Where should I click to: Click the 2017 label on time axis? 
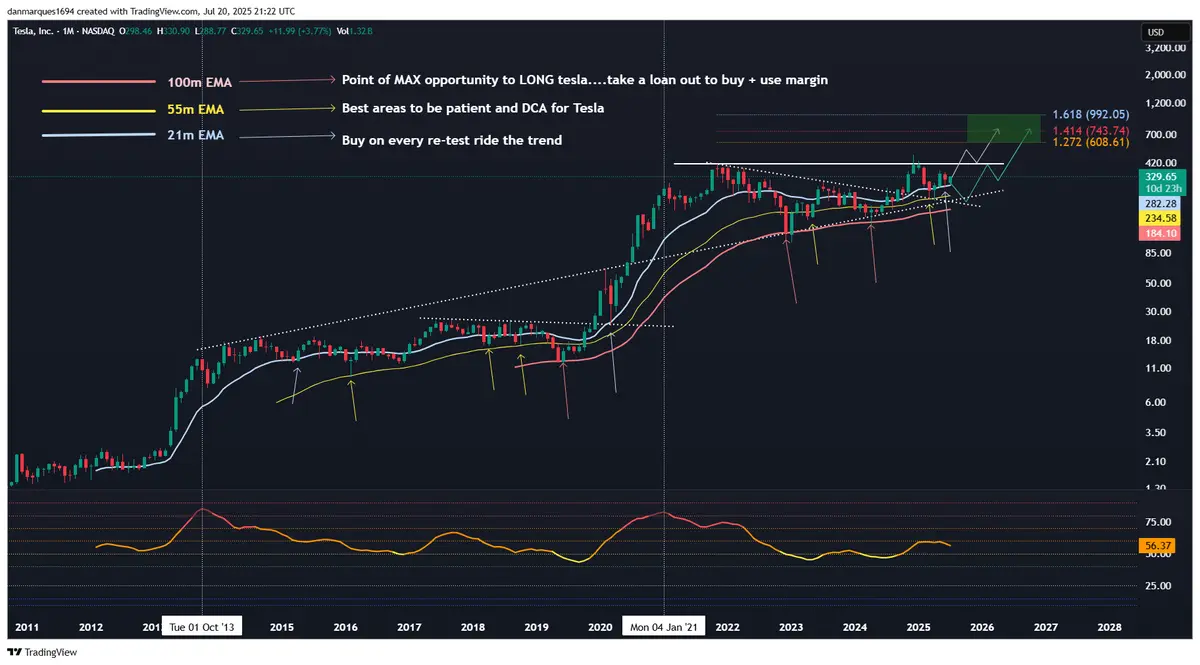[x=409, y=628]
